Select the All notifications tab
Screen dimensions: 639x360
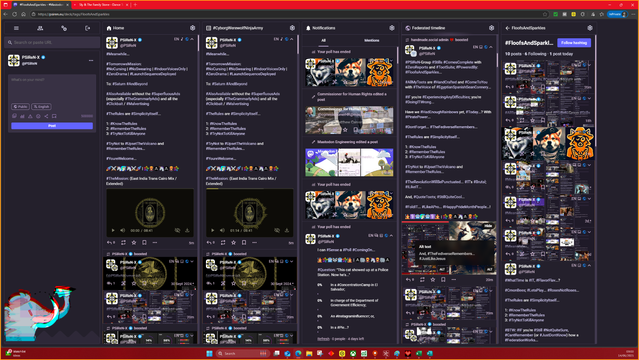click(323, 40)
